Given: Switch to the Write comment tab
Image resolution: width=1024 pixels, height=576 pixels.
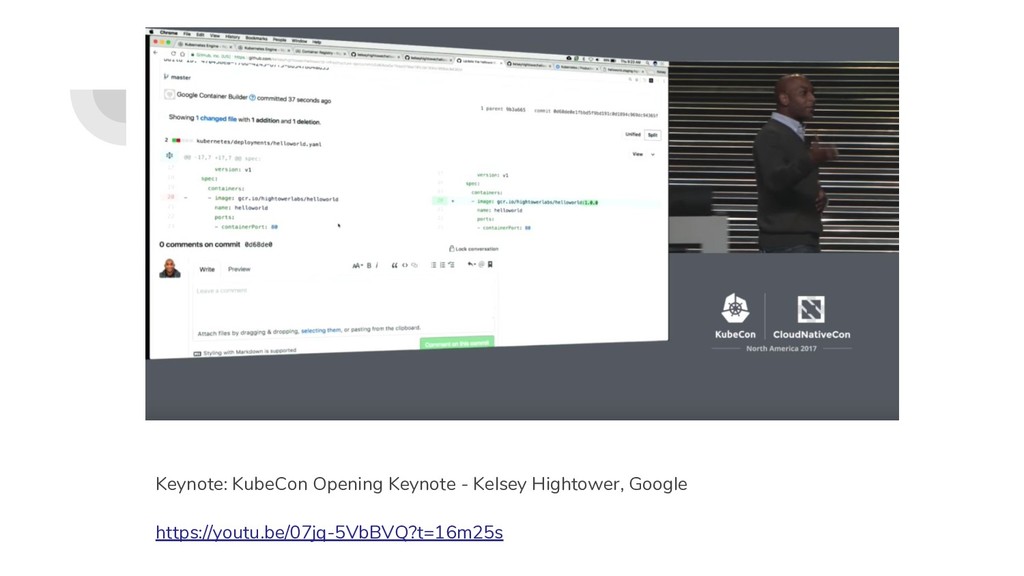Looking at the screenshot, I should tap(207, 269).
